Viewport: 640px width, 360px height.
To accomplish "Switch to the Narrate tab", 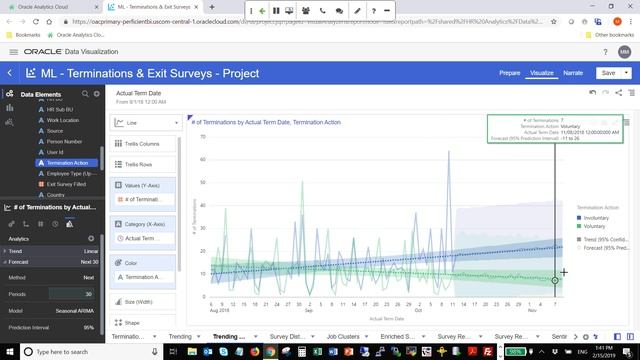I will (573, 73).
